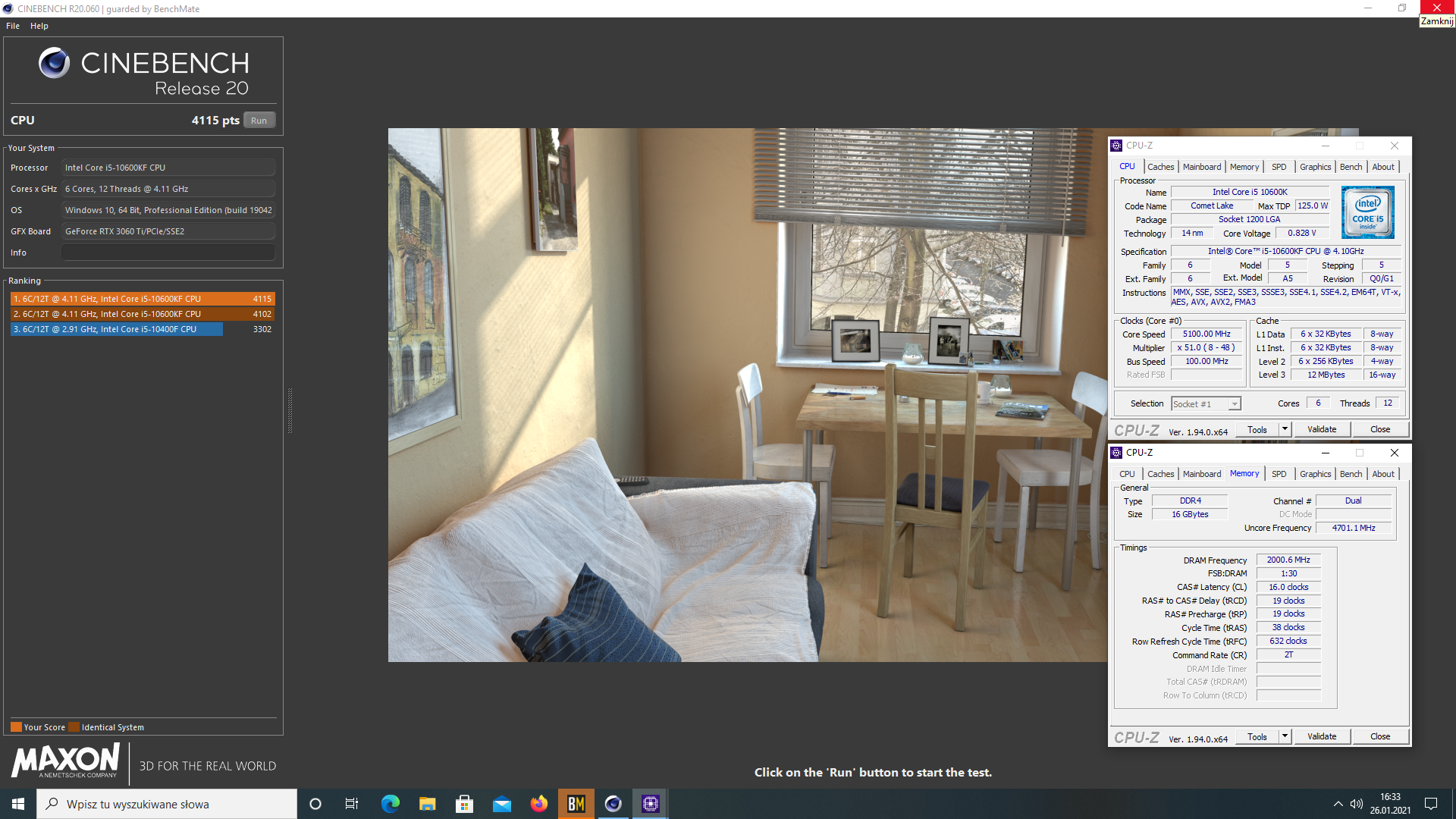Select ranking row with score 4102
The height and width of the screenshot is (819, 1456).
tap(143, 314)
